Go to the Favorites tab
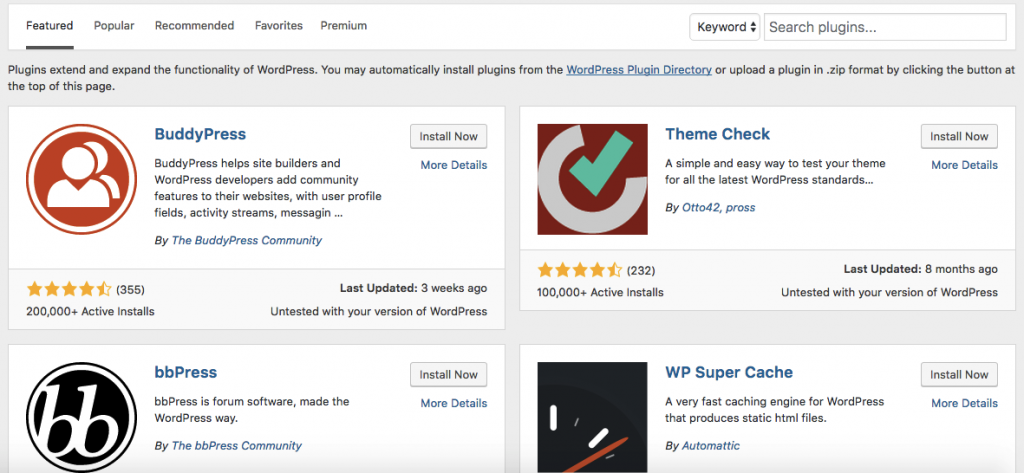The image size is (1024, 473). pyautogui.click(x=279, y=26)
